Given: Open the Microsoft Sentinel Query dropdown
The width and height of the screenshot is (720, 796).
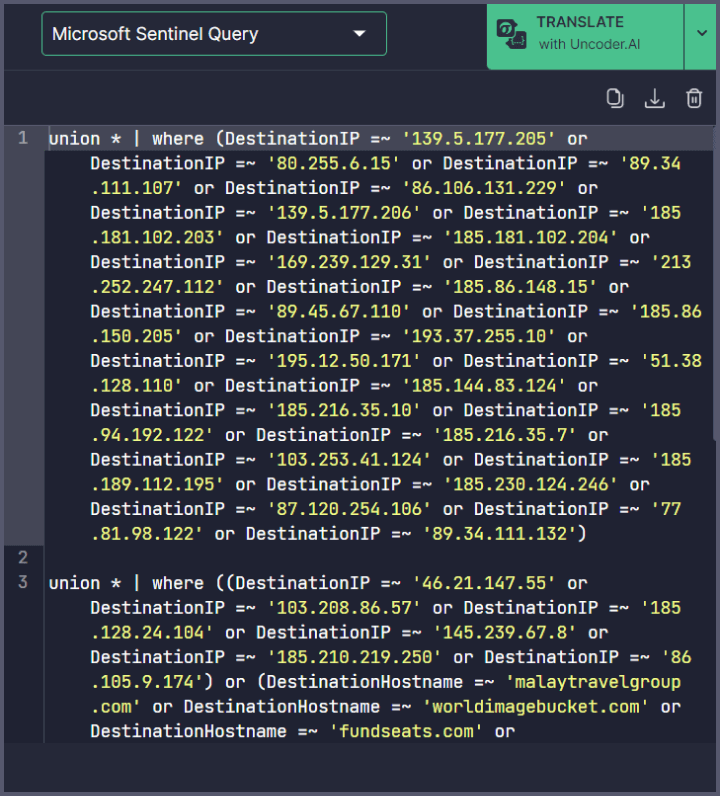Looking at the screenshot, I should [213, 34].
